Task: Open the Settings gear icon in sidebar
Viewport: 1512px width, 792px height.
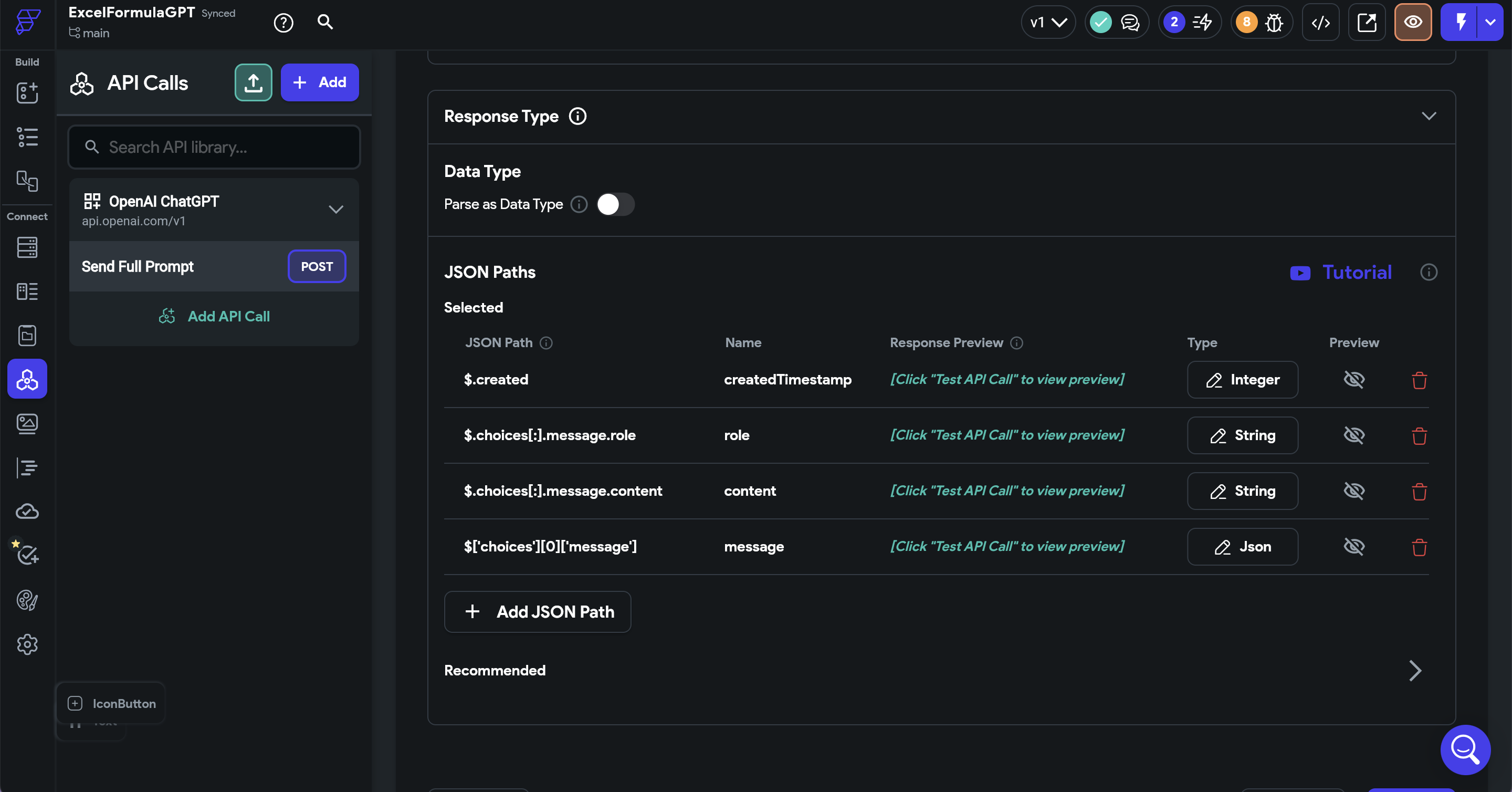Action: point(27,644)
